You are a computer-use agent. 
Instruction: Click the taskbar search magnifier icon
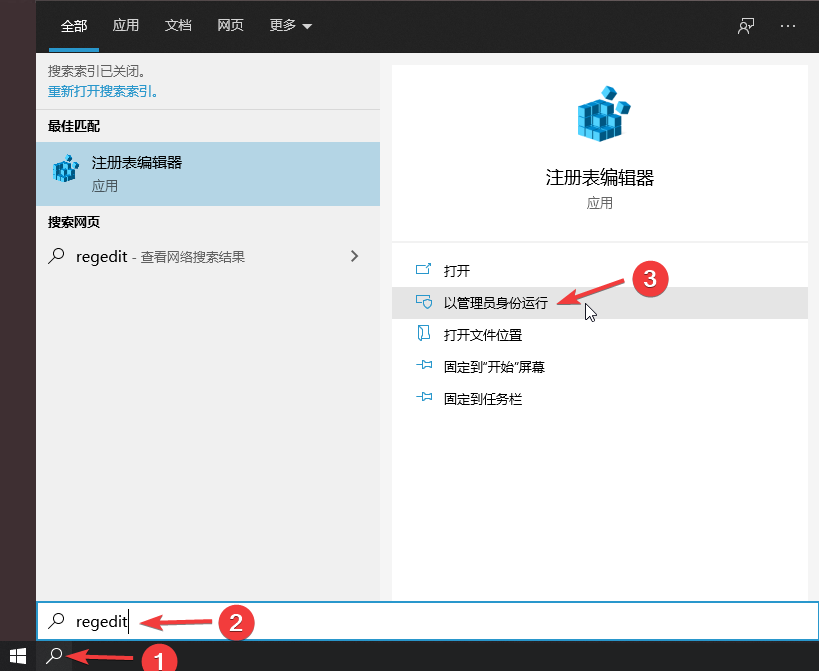[x=54, y=656]
